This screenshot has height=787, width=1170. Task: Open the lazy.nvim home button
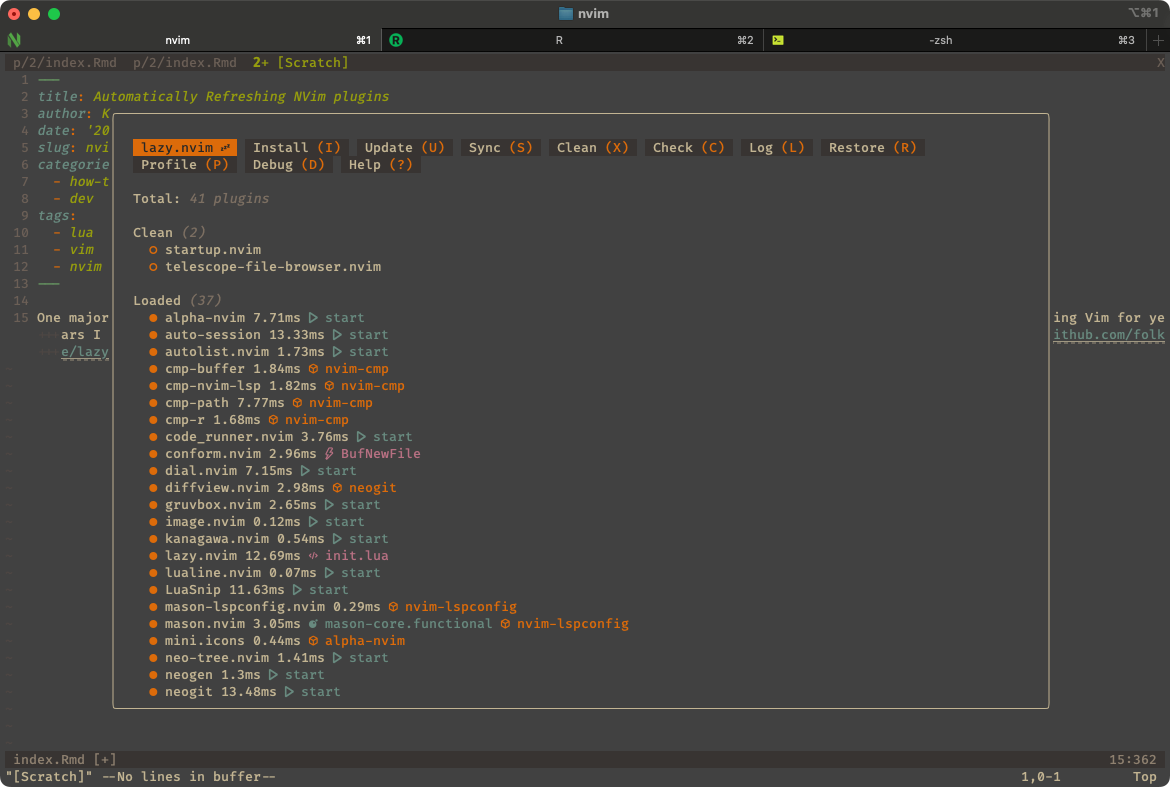point(185,148)
